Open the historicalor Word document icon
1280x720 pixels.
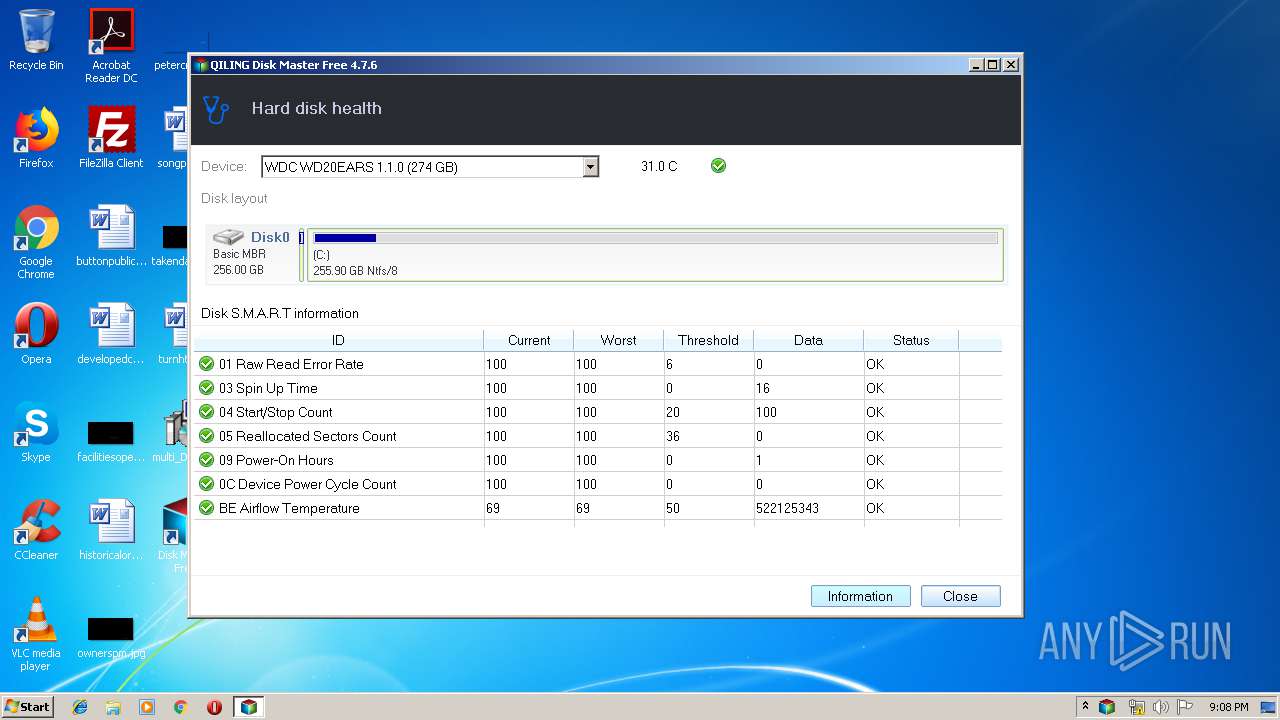coord(111,530)
